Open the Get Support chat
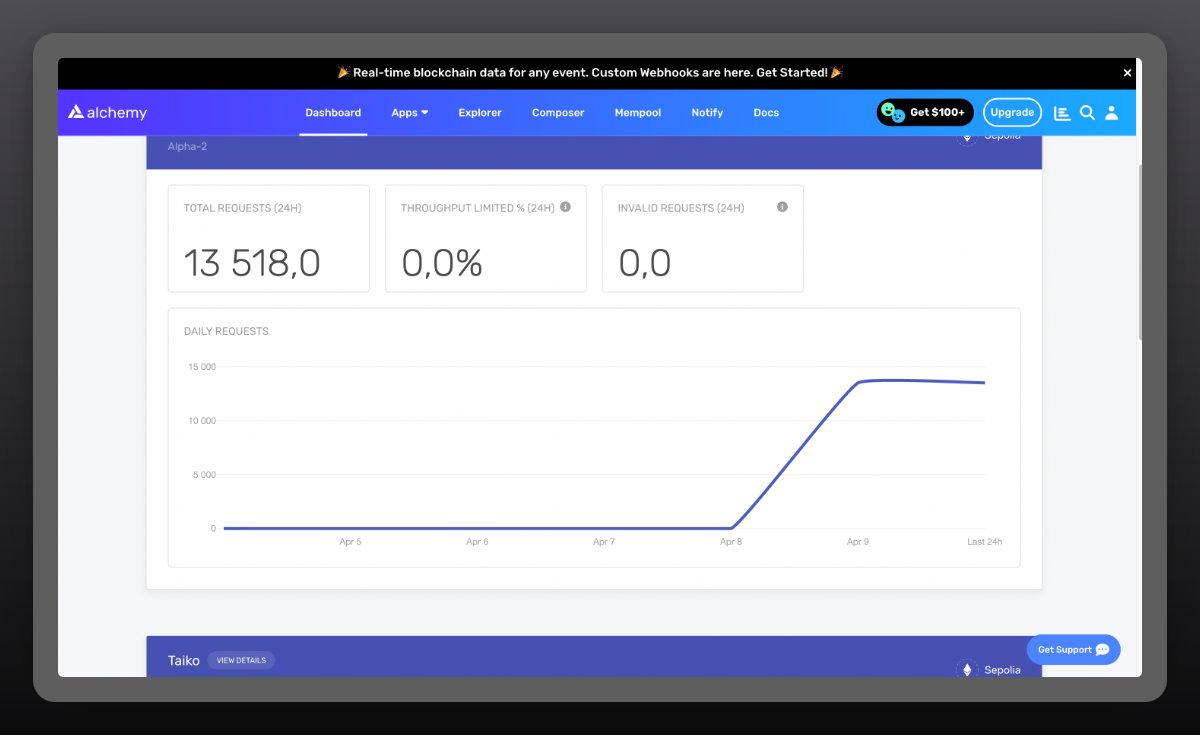 point(1073,650)
